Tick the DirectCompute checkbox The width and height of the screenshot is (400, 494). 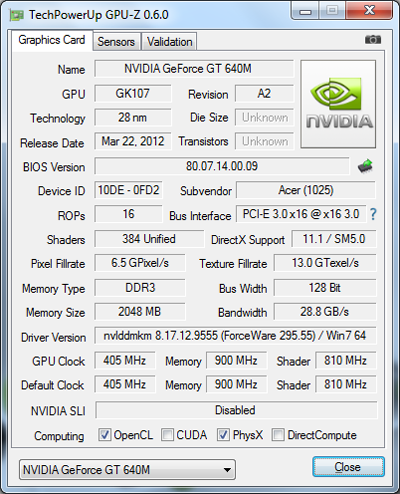(278, 435)
